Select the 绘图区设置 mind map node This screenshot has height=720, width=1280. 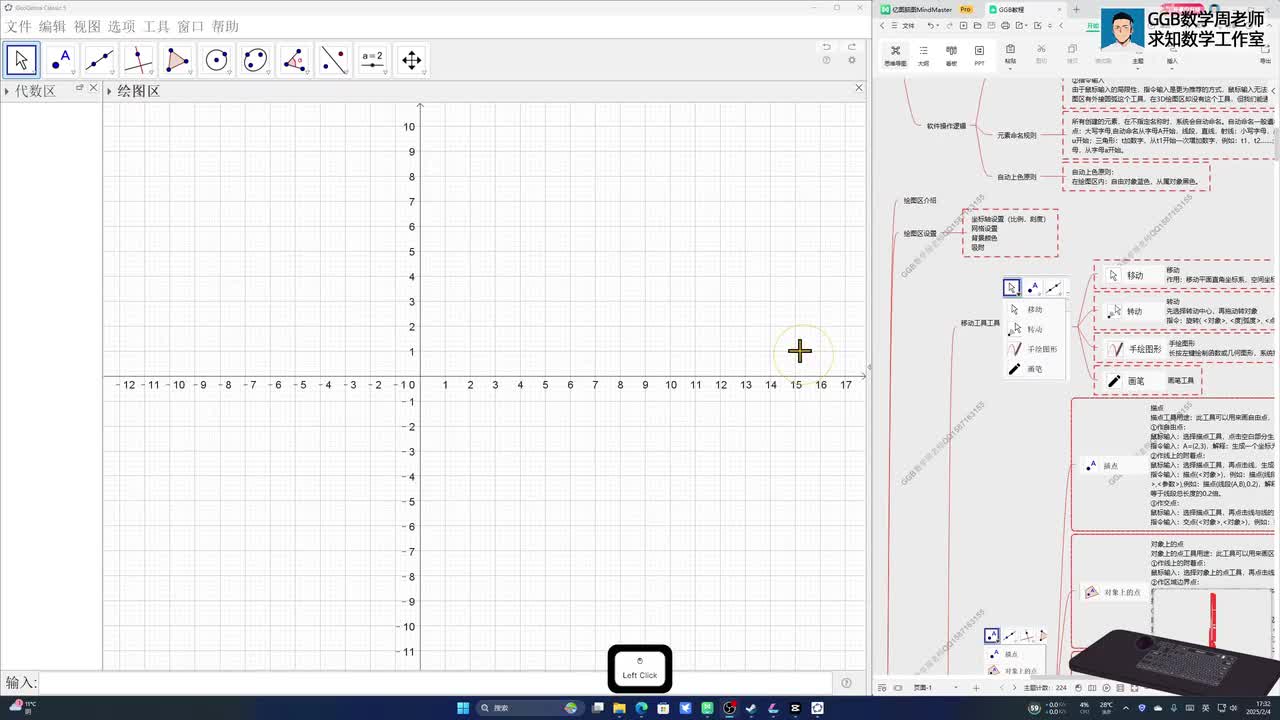(x=920, y=234)
